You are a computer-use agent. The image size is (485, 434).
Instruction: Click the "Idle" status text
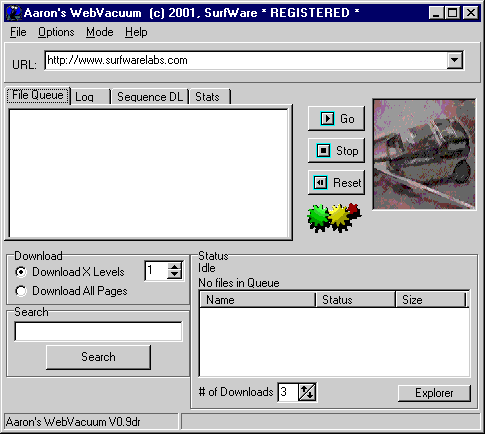(207, 268)
